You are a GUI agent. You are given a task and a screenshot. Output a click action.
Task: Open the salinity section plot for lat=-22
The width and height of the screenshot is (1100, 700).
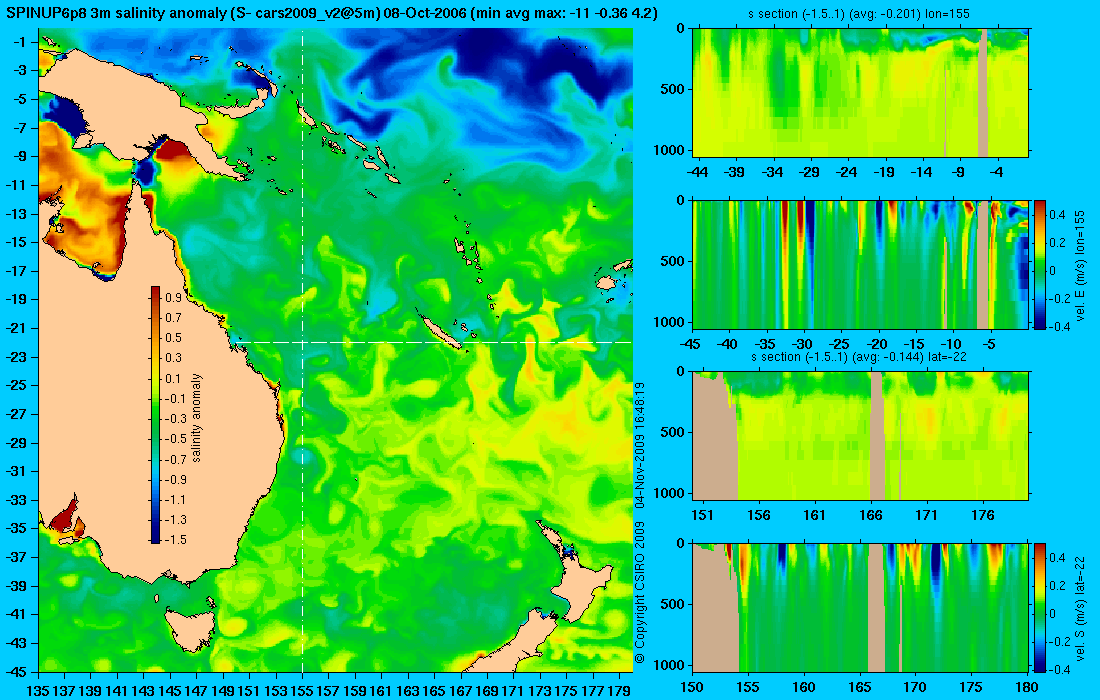861,436
